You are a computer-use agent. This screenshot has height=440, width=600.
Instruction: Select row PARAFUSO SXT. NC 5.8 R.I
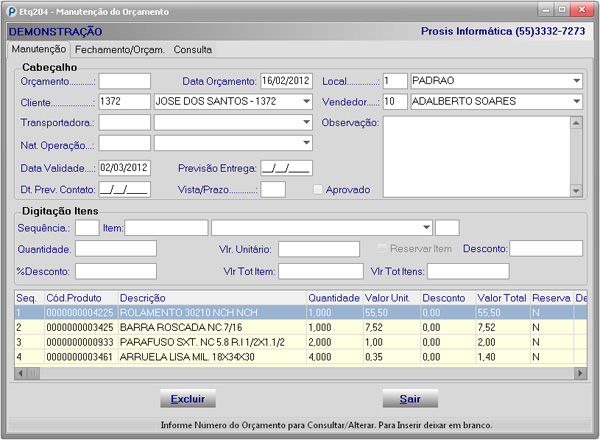(300, 342)
